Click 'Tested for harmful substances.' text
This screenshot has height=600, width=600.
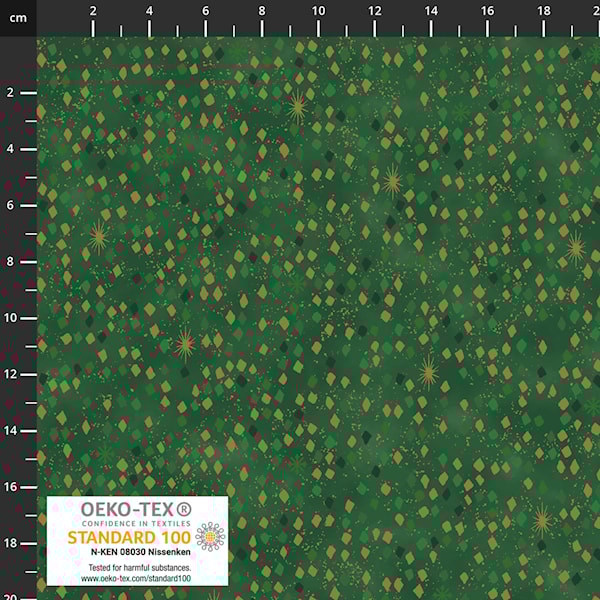tap(136, 567)
